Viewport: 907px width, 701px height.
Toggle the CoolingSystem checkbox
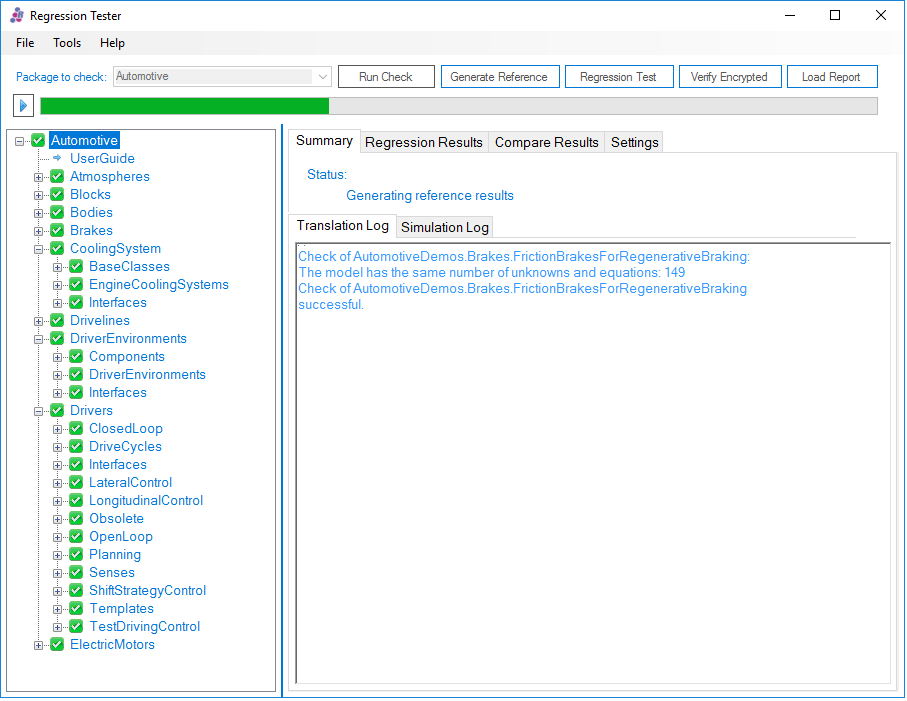pyautogui.click(x=57, y=248)
